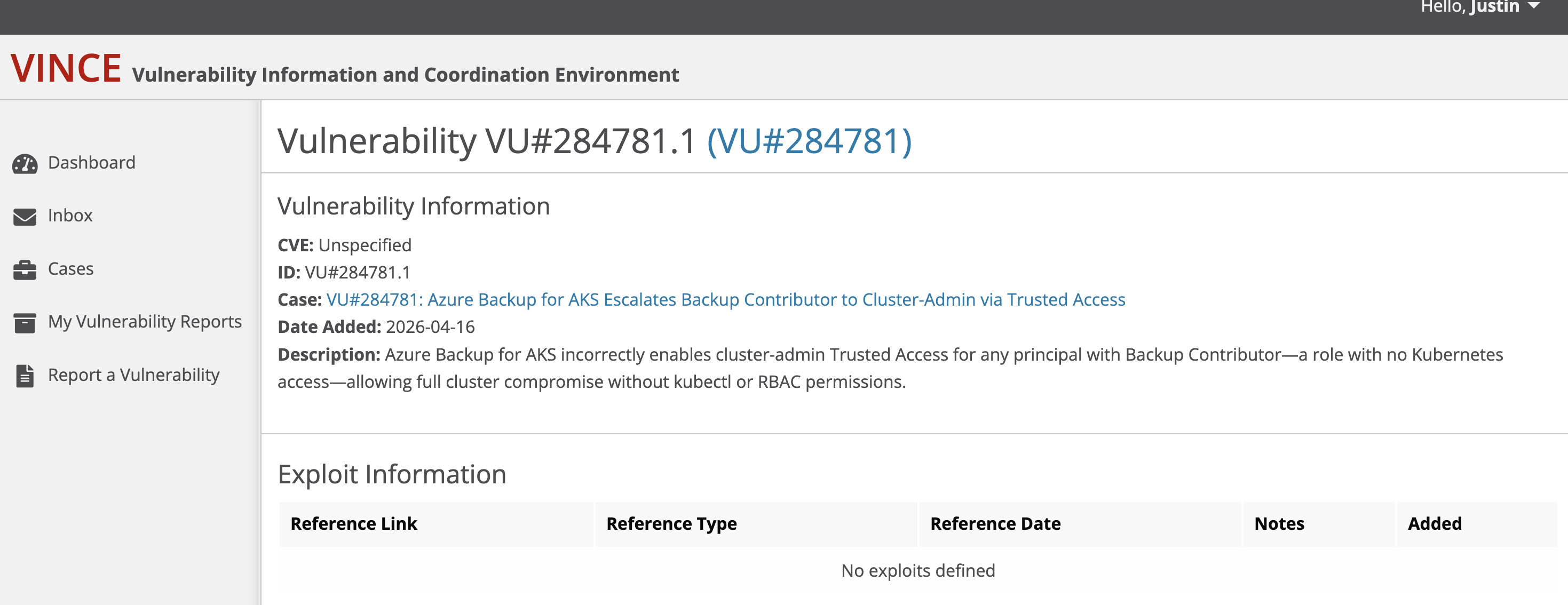Open case link Azure Backup for AKS
This screenshot has height=605, width=1568.
tap(726, 299)
